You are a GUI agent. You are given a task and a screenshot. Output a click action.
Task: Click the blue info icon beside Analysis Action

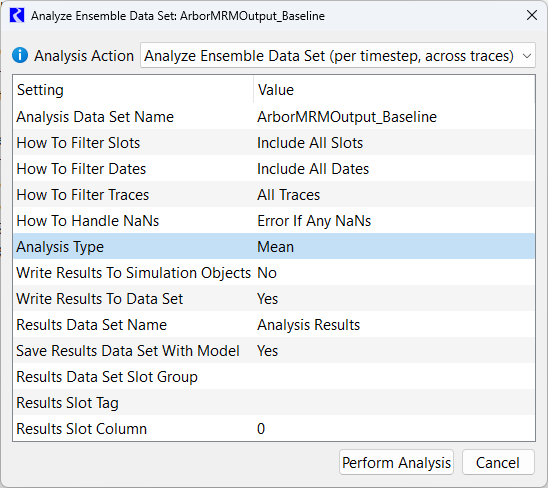coord(20,56)
